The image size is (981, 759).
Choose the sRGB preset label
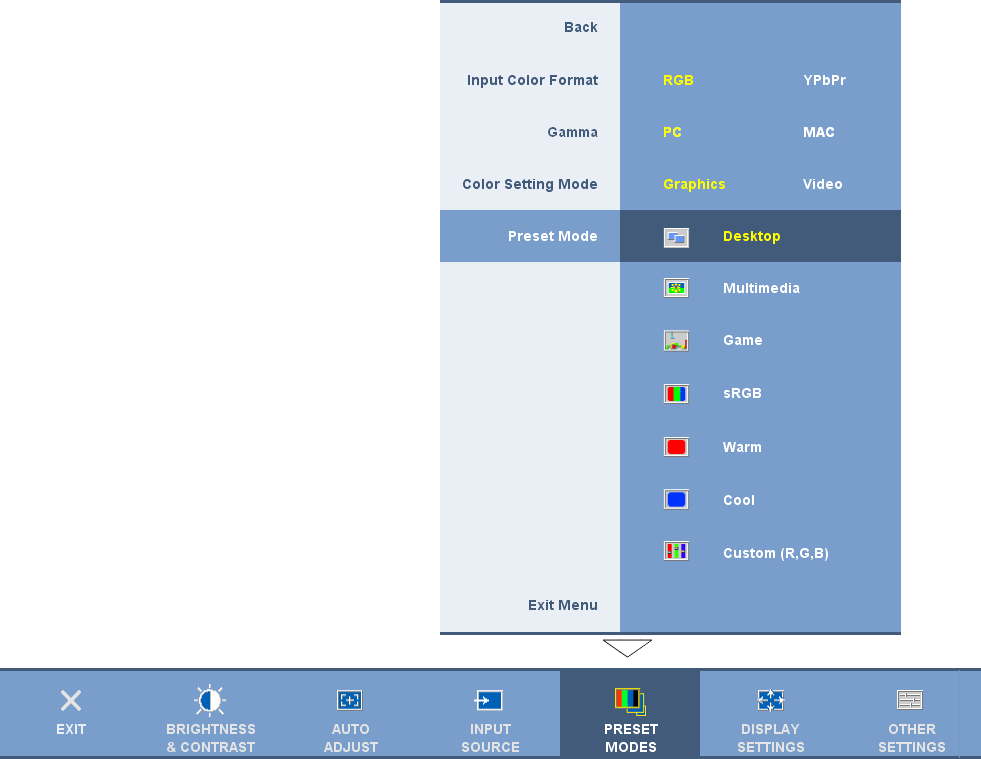point(742,394)
